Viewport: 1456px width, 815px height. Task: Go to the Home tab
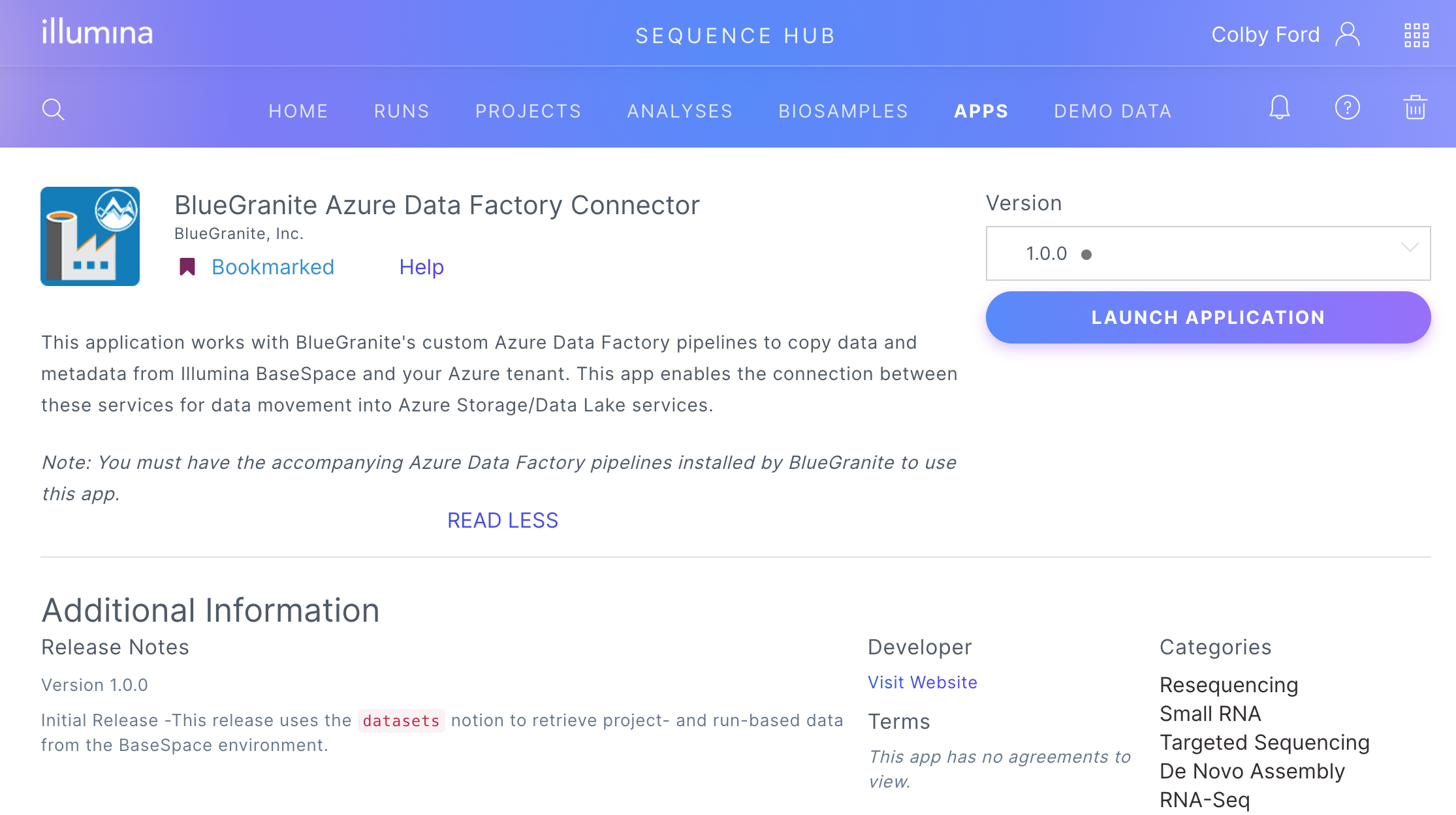click(x=298, y=111)
